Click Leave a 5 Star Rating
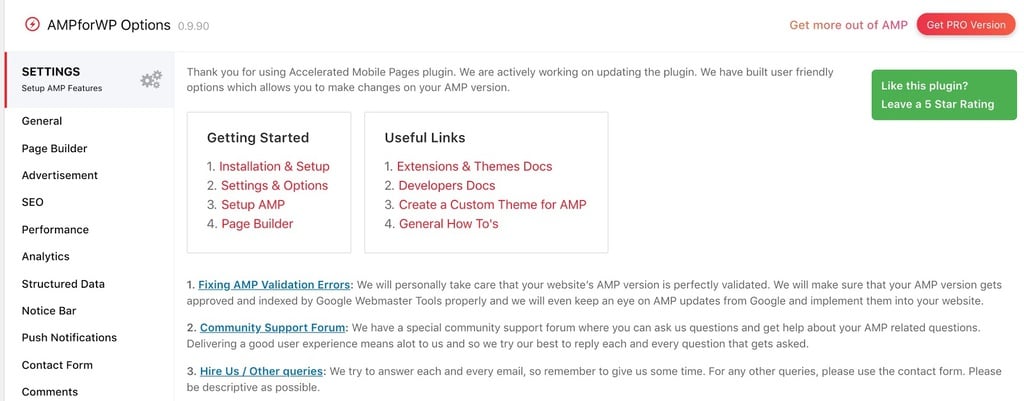 937,104
